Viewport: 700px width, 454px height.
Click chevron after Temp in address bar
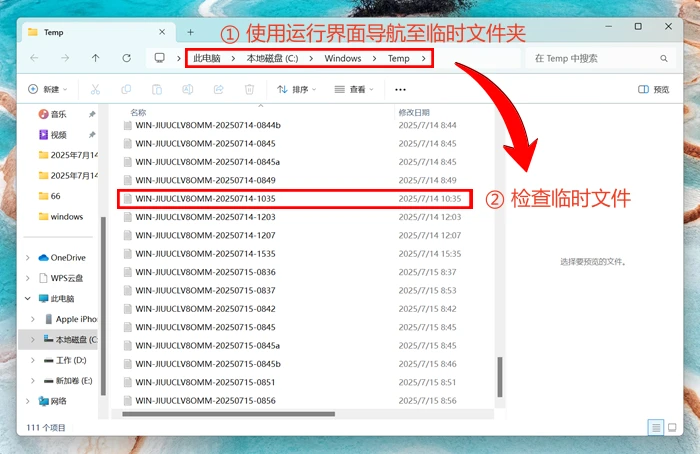(x=424, y=58)
